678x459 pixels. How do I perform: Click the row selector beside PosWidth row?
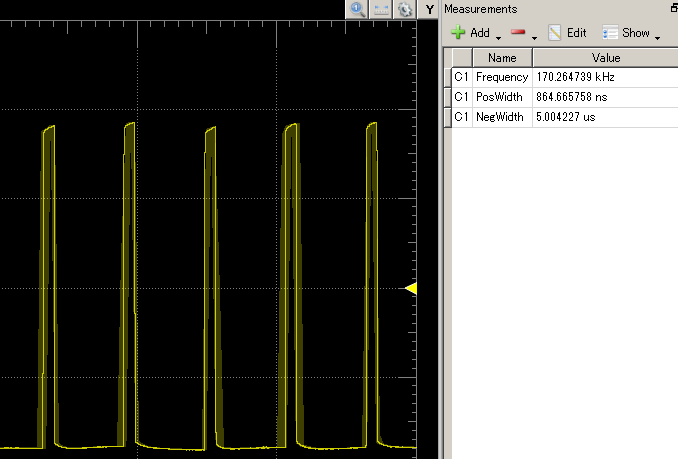[x=448, y=97]
